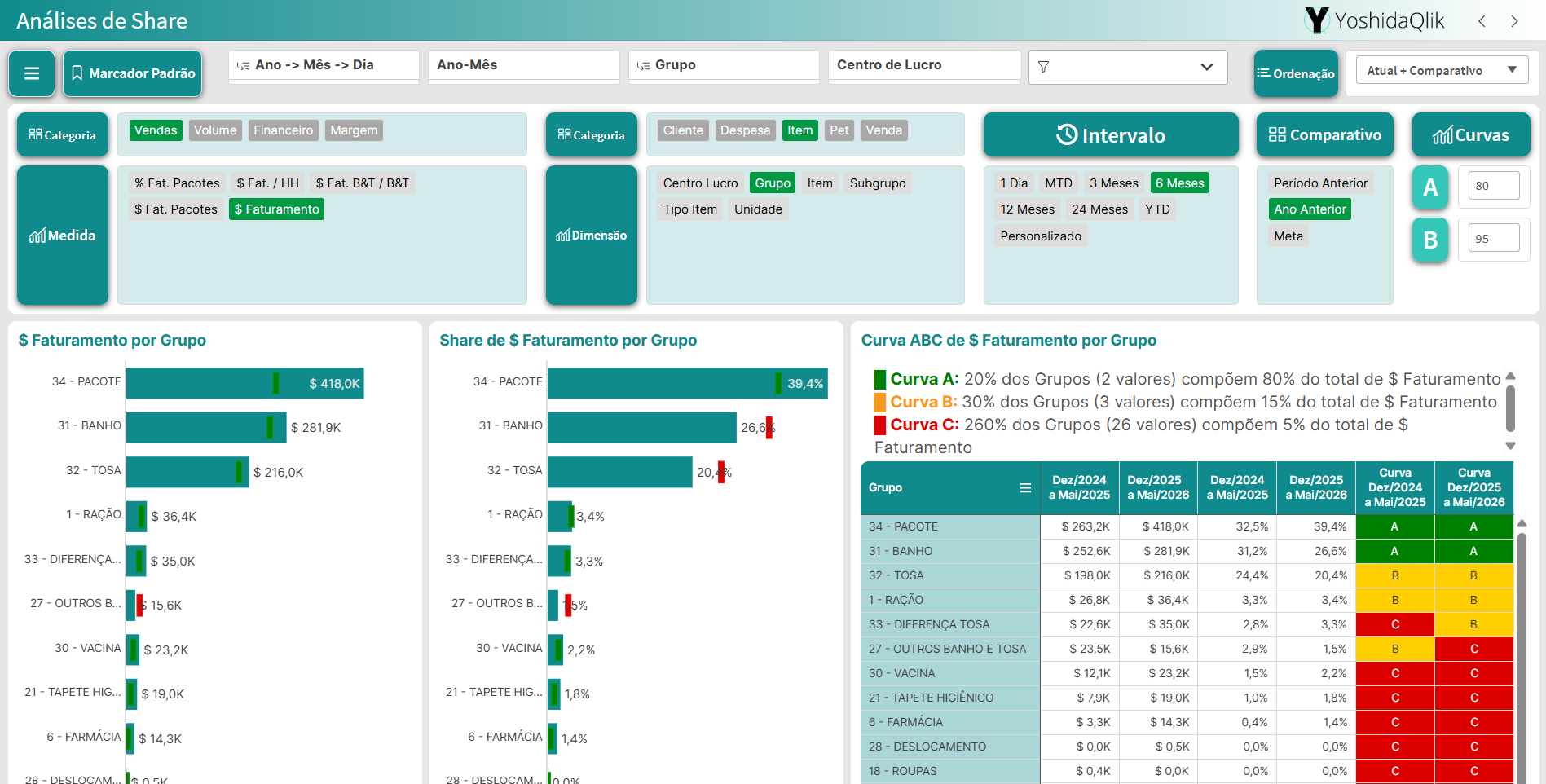Click the Marcador Padrão bookmark button
Viewport: 1546px width, 784px height.
click(x=133, y=73)
